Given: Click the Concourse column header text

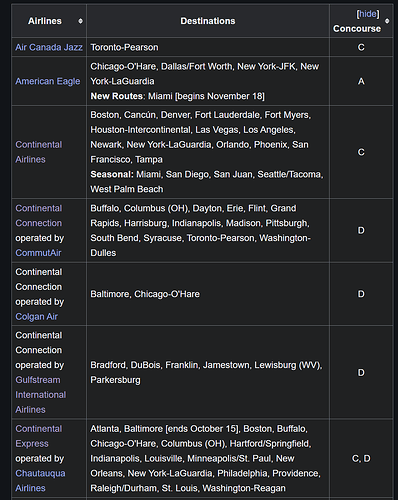Looking at the screenshot, I should 357,29.
